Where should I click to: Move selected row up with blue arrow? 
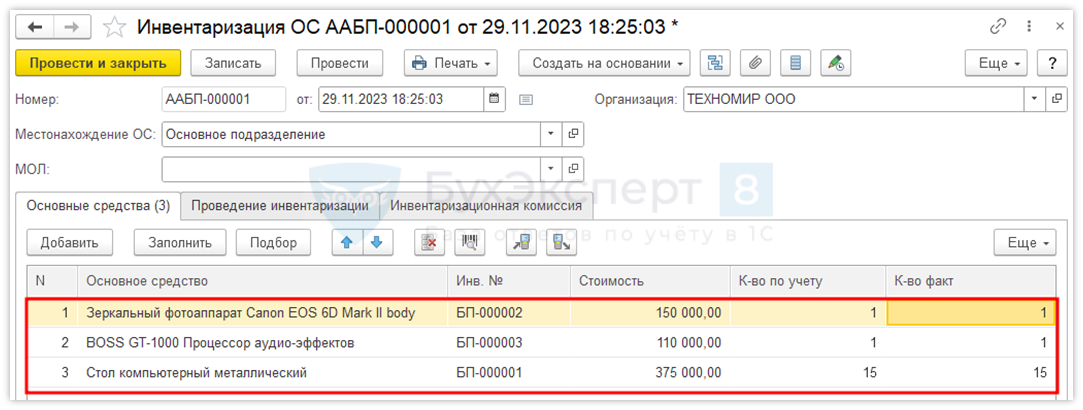(x=347, y=242)
